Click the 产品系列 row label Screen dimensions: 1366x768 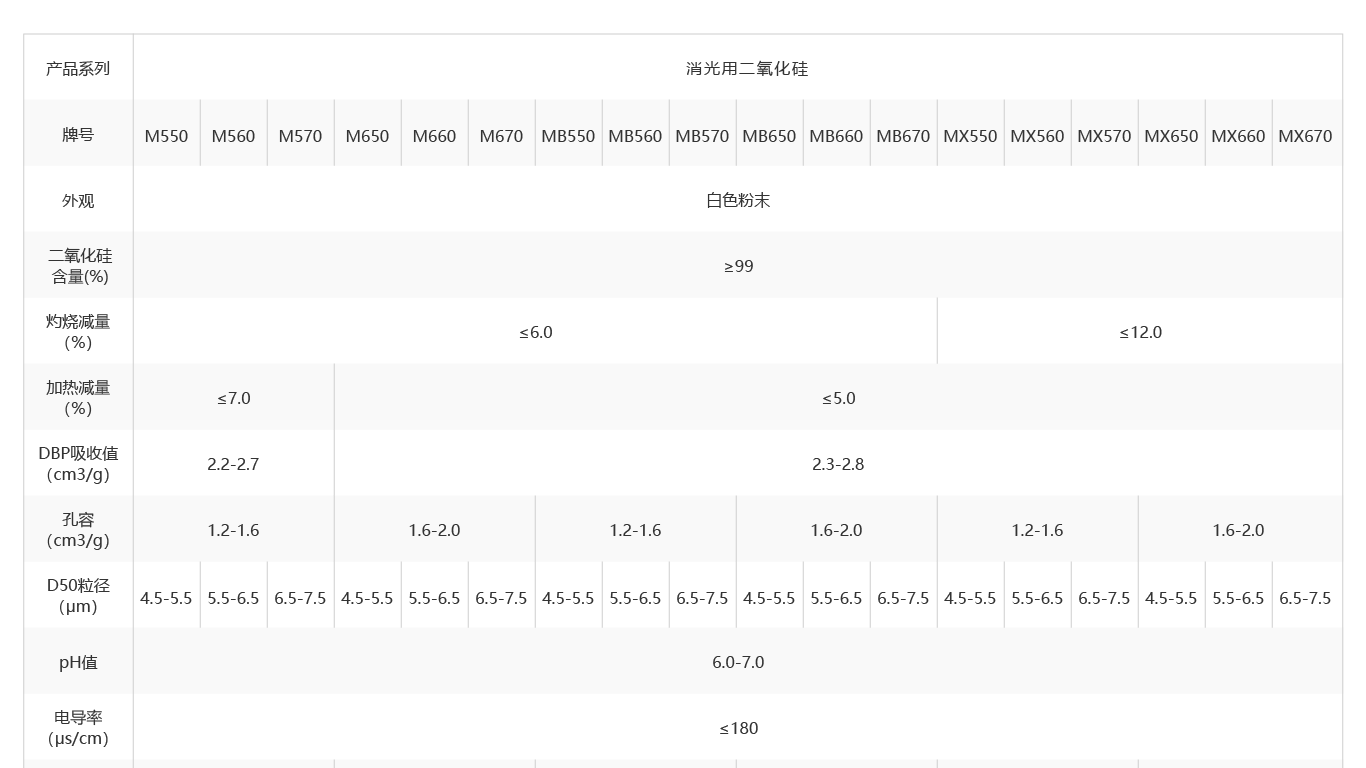tap(78, 69)
